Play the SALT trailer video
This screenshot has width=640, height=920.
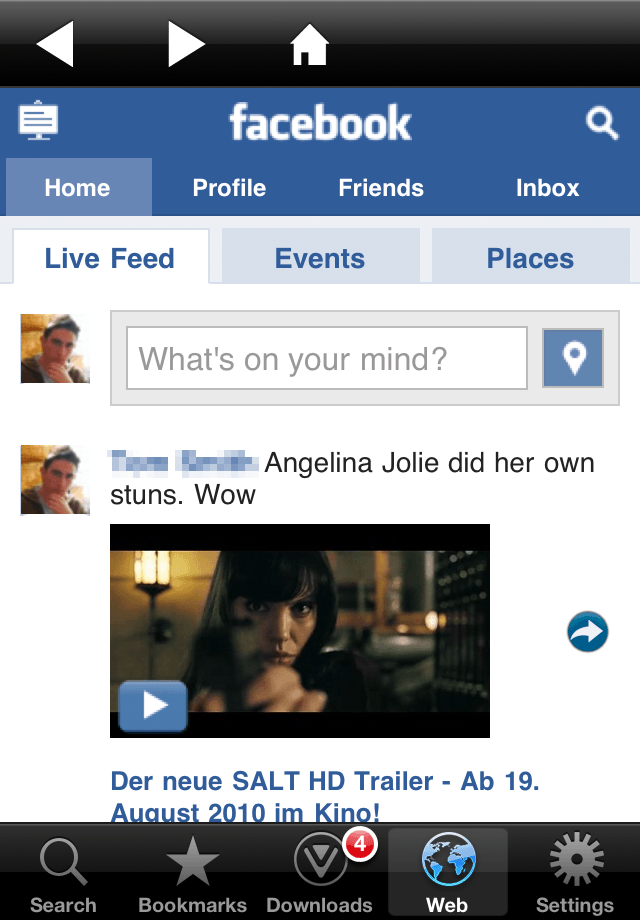(153, 706)
